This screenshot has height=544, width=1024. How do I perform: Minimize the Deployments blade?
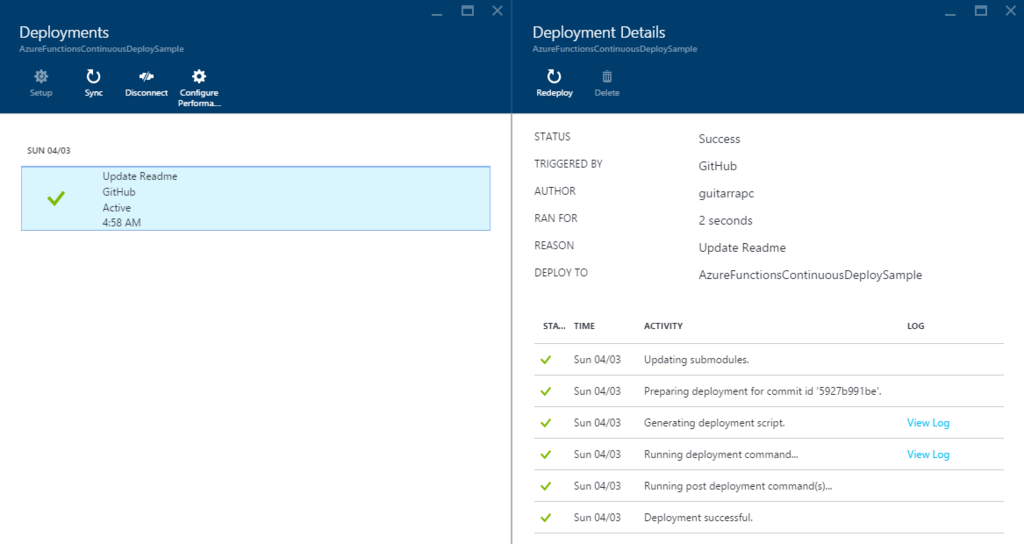click(437, 12)
